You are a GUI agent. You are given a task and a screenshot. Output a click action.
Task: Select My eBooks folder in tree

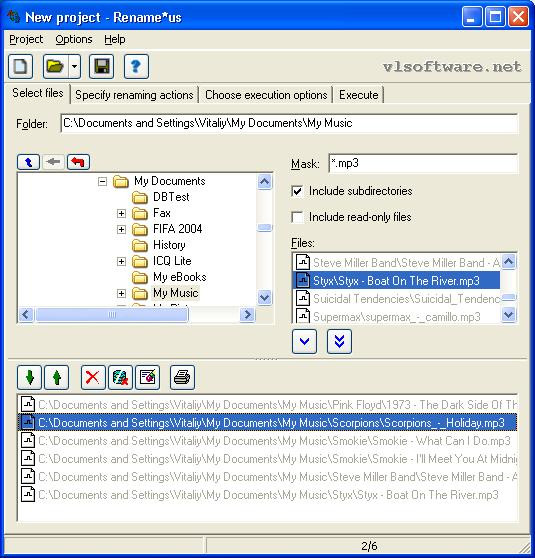(180, 277)
